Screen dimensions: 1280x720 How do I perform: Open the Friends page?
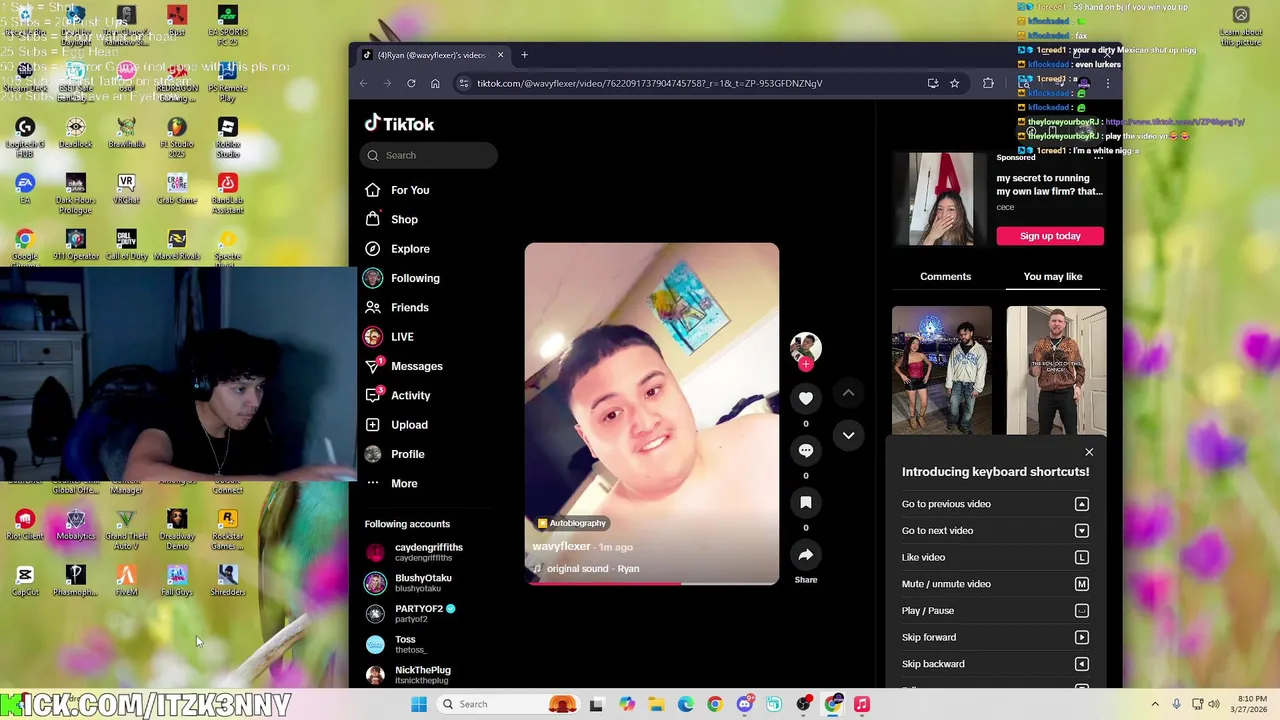(x=397, y=308)
